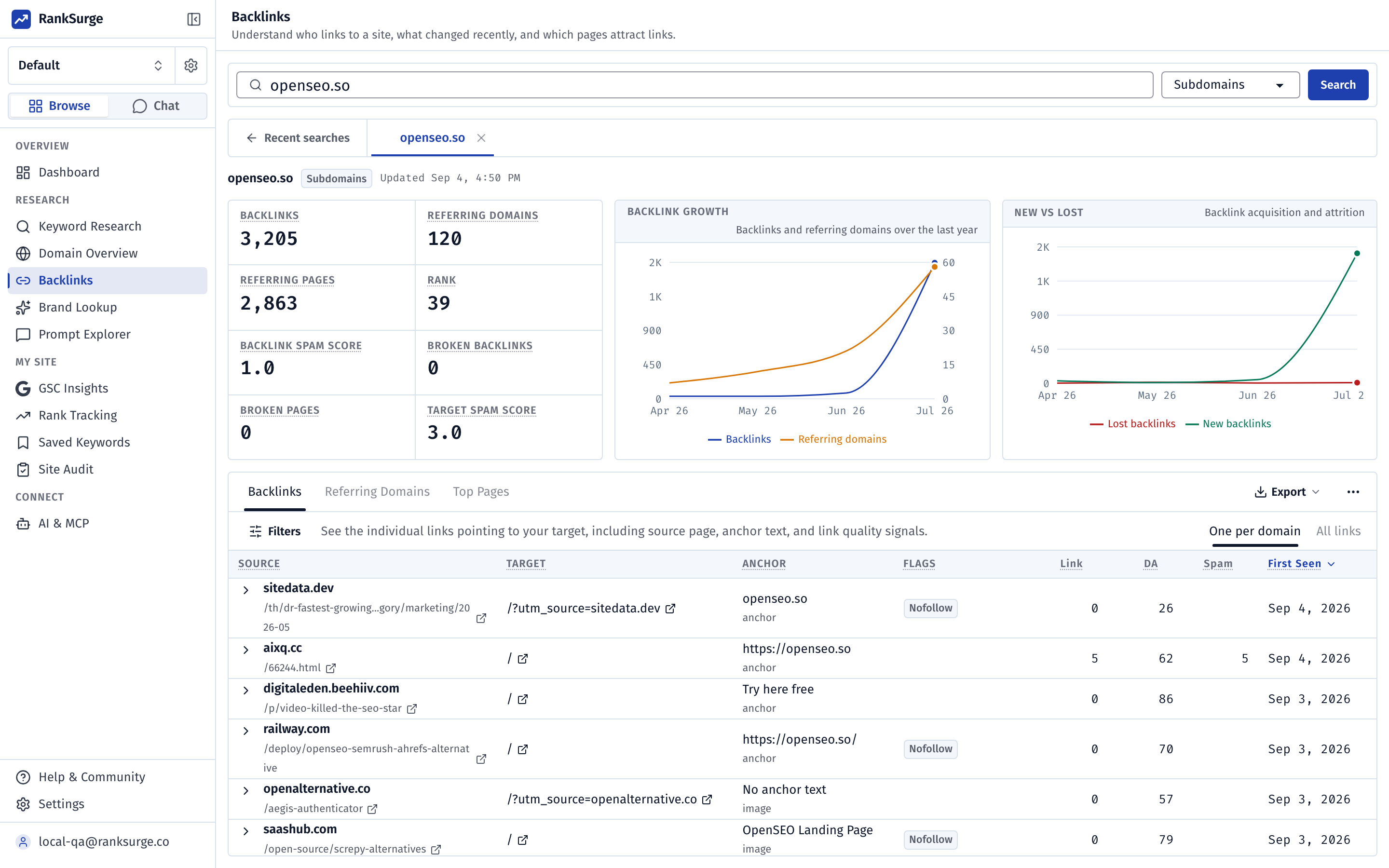
Task: Open target /?utm_source=sitedata.dev external link
Action: point(670,609)
